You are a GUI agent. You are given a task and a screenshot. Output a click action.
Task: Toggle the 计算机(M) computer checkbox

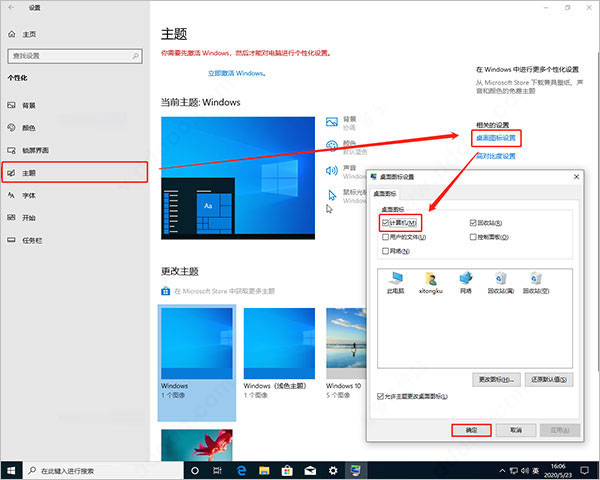click(385, 223)
